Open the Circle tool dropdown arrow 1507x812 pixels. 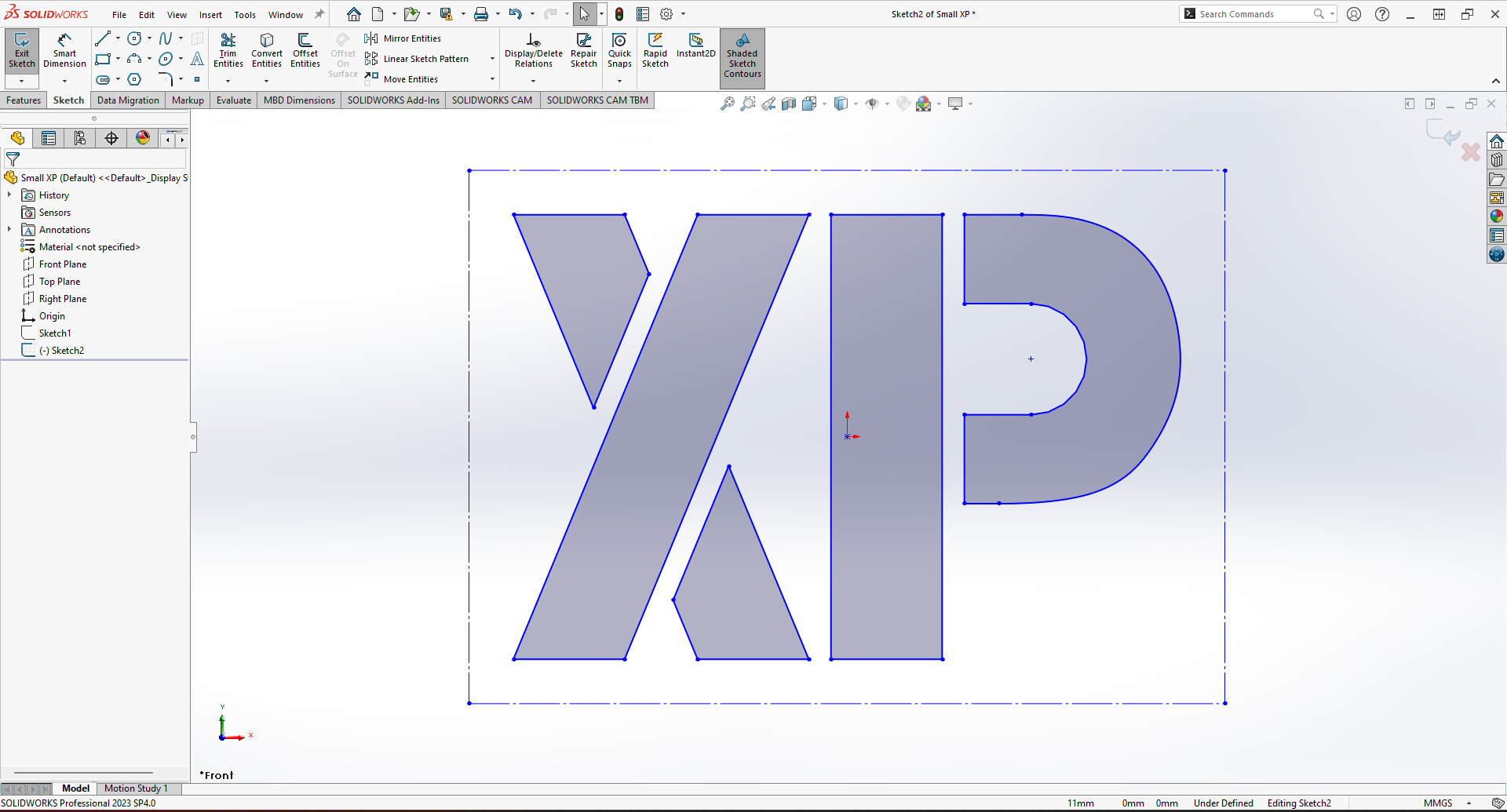(x=149, y=38)
